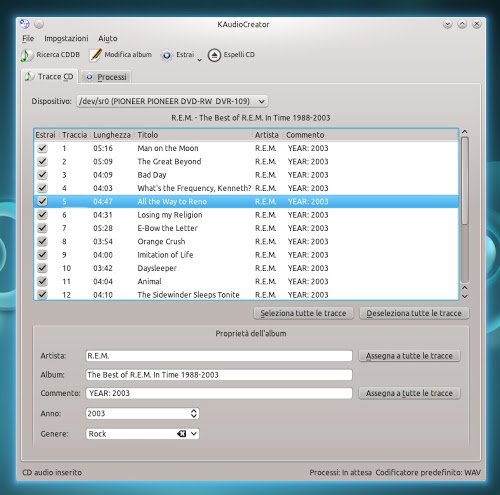Toggle the Daysleeper track checkbox
Viewport: 500px width, 495px height.
[42, 268]
